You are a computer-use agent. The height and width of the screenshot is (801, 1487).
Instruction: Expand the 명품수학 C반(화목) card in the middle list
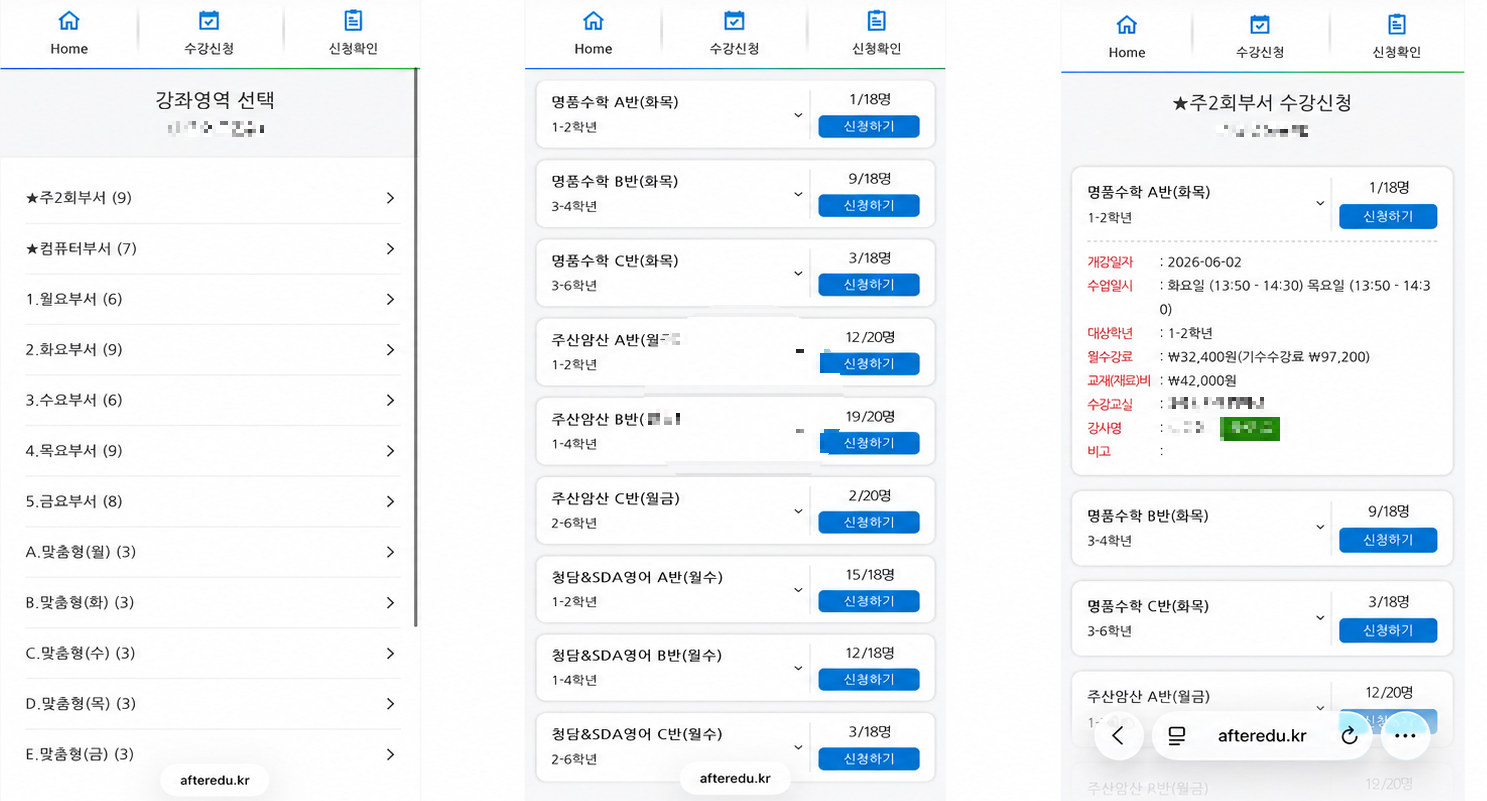pos(798,273)
